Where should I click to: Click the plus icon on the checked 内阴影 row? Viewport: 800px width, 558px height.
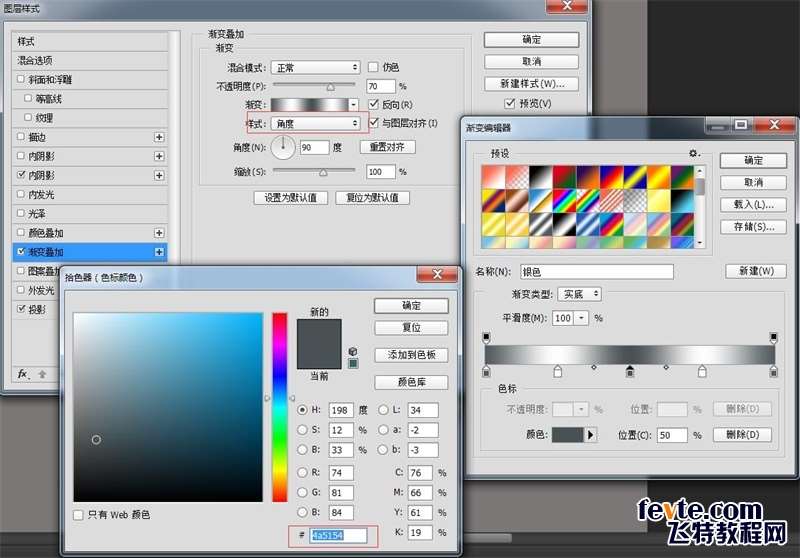tap(159, 175)
